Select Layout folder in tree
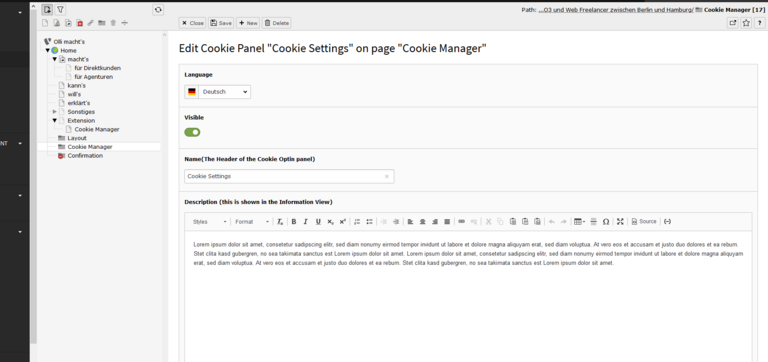Viewport: 768px width, 362px height. tap(77, 138)
